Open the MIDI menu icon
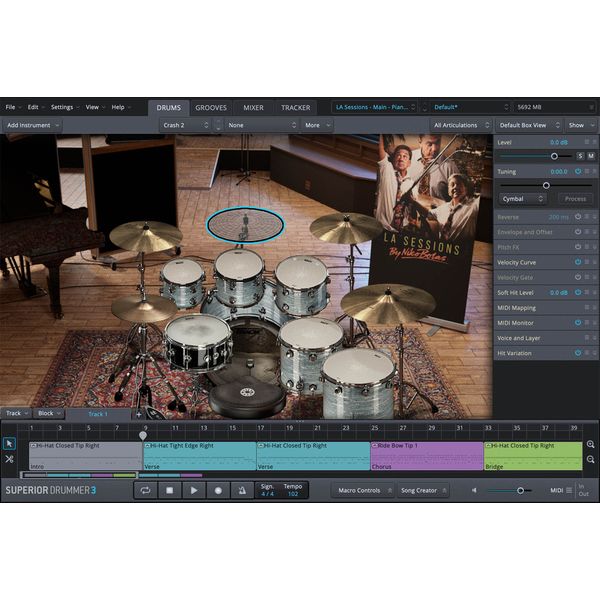The image size is (600, 600). coord(569,490)
